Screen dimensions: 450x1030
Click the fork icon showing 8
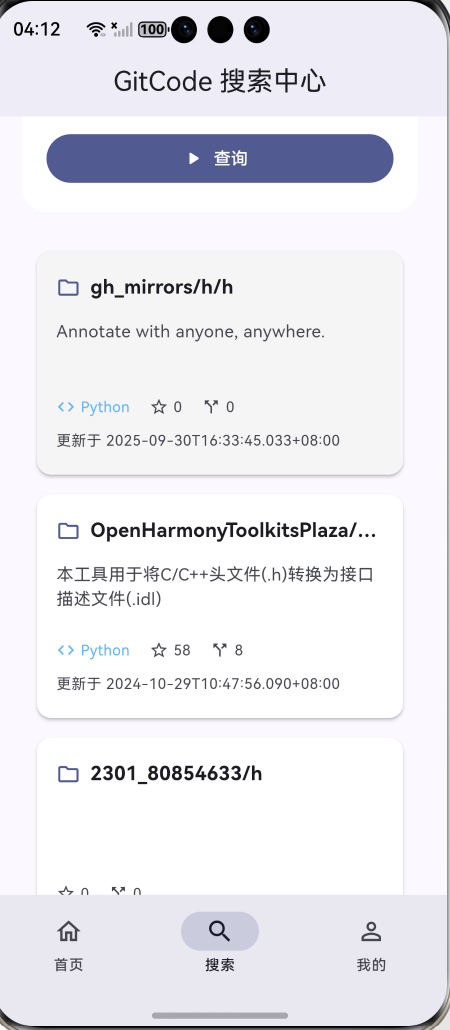(219, 650)
